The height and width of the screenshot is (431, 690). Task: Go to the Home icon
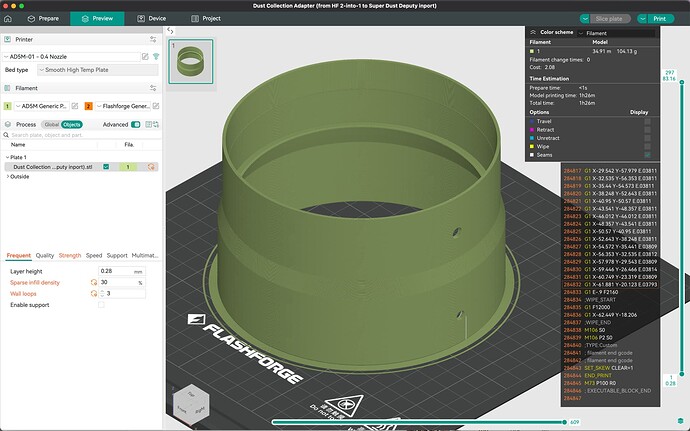coord(8,18)
